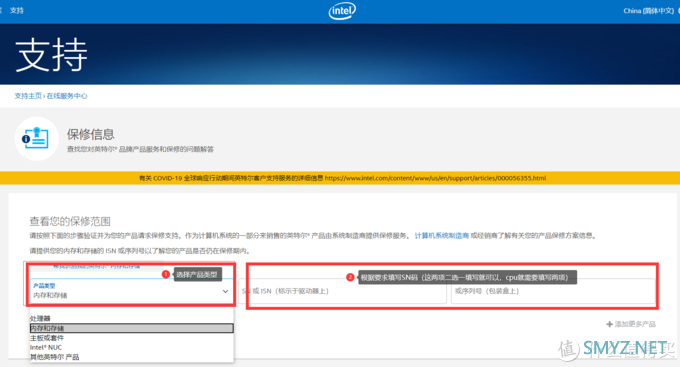The image size is (680, 367).
Task: Focus the 或序列号 (包装盒上) field
Action: pos(553,291)
